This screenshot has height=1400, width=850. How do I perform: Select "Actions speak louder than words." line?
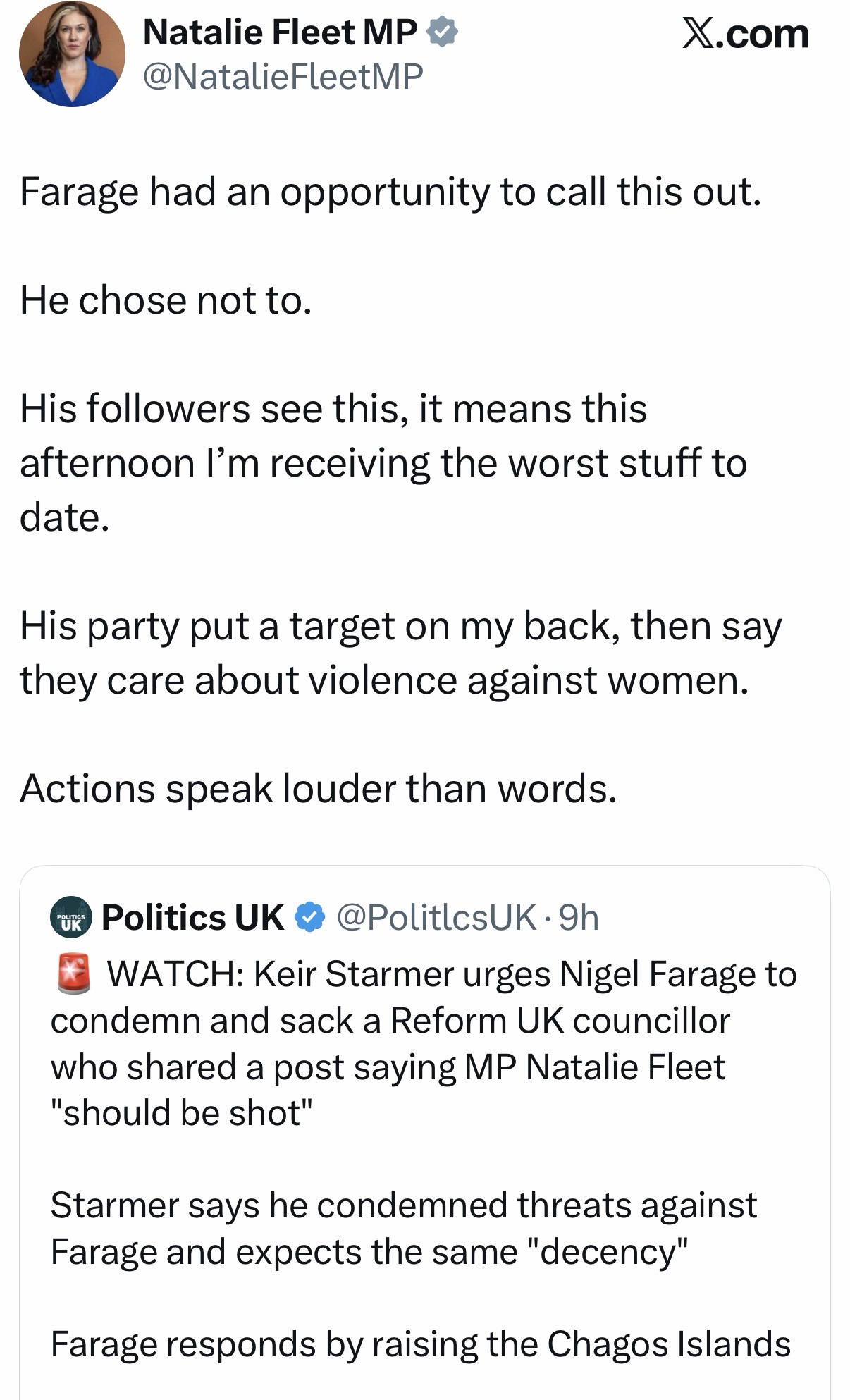[319, 788]
